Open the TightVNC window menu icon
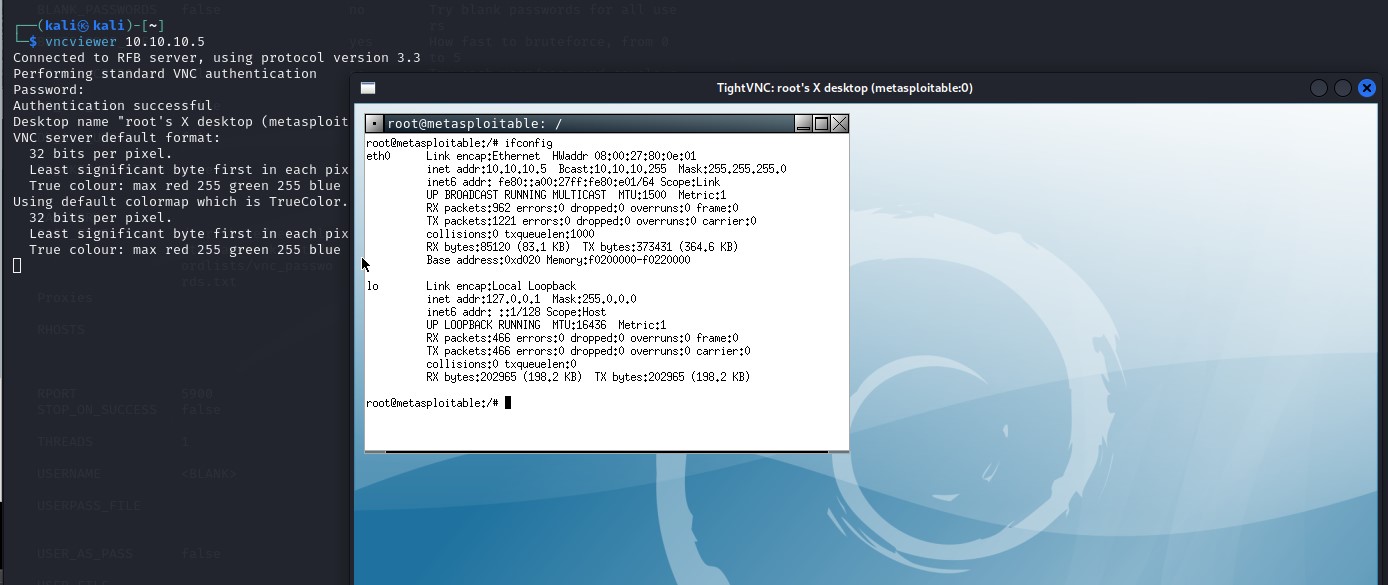Viewport: 1388px width, 585px height. (368, 88)
